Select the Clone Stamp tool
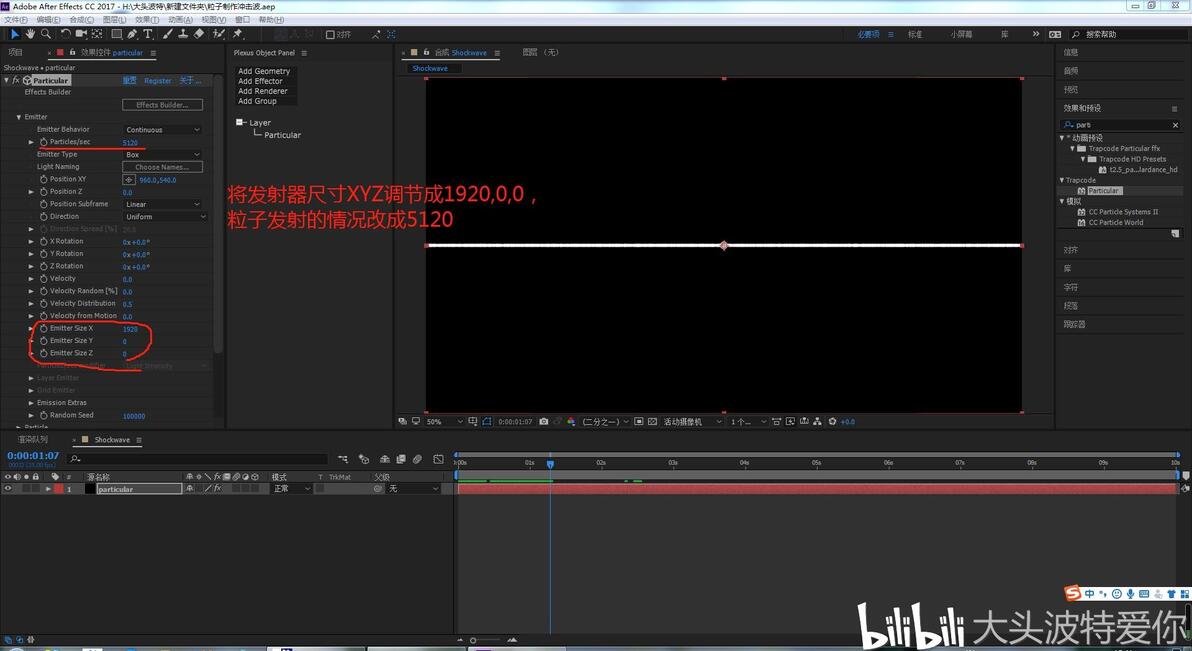 tap(183, 34)
